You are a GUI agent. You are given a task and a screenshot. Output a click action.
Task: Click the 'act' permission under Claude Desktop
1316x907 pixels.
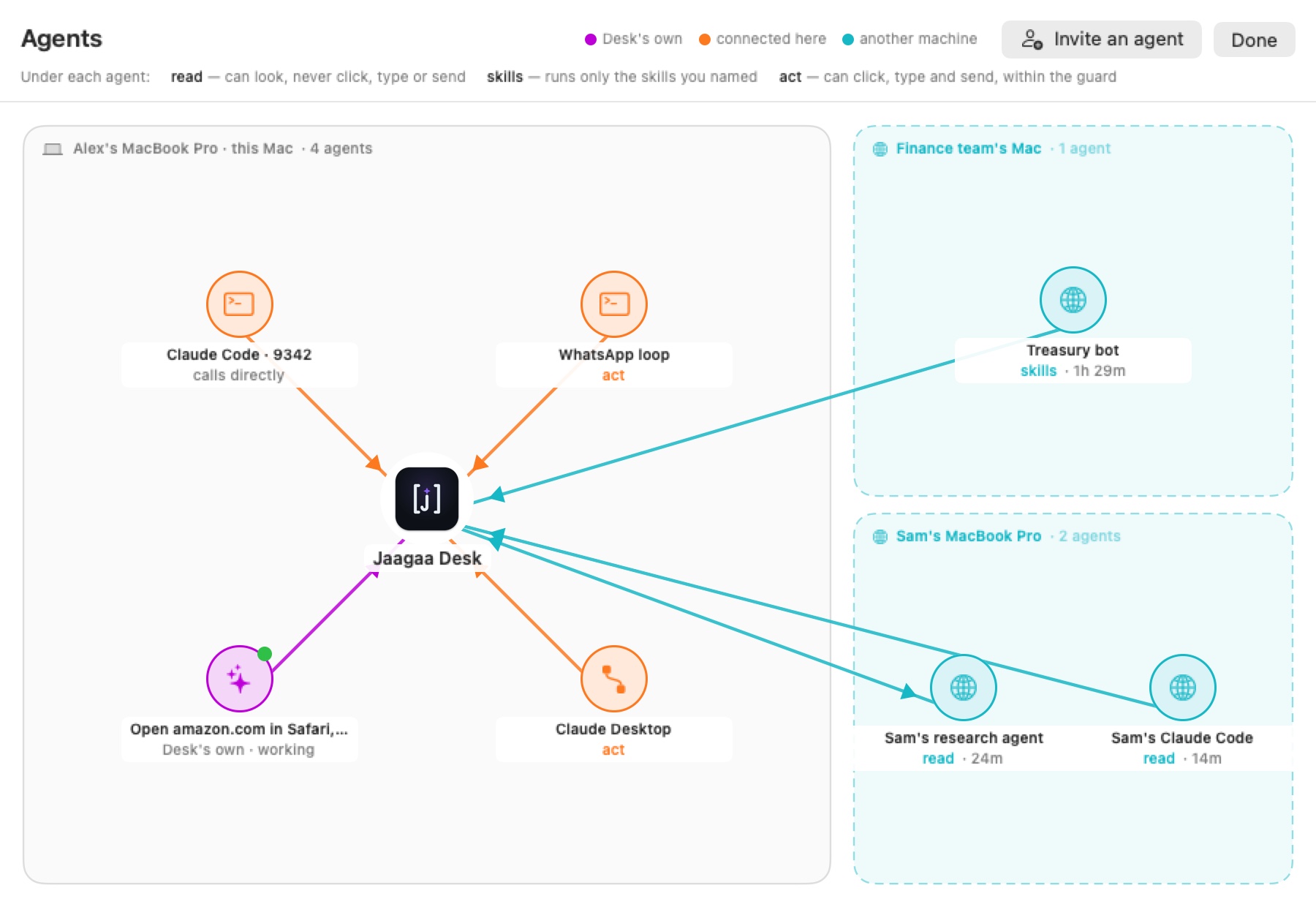(x=613, y=750)
